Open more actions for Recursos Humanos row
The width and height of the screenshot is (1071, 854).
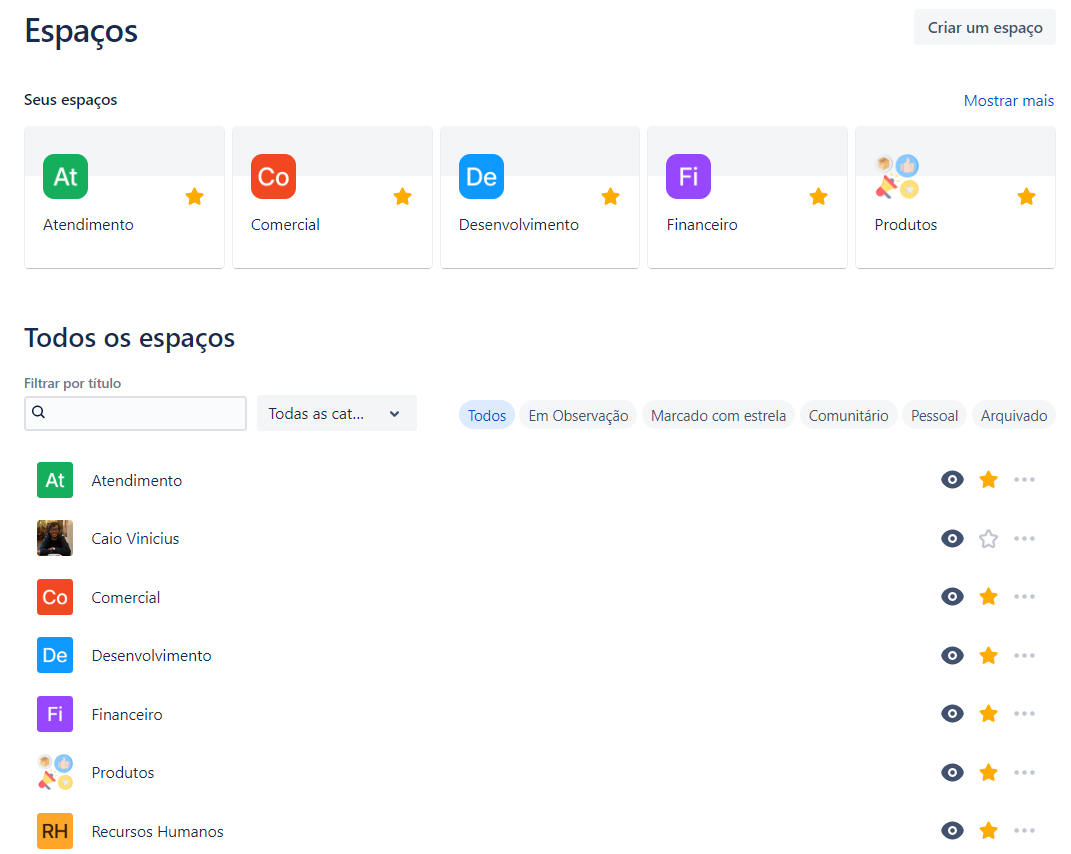coord(1025,830)
